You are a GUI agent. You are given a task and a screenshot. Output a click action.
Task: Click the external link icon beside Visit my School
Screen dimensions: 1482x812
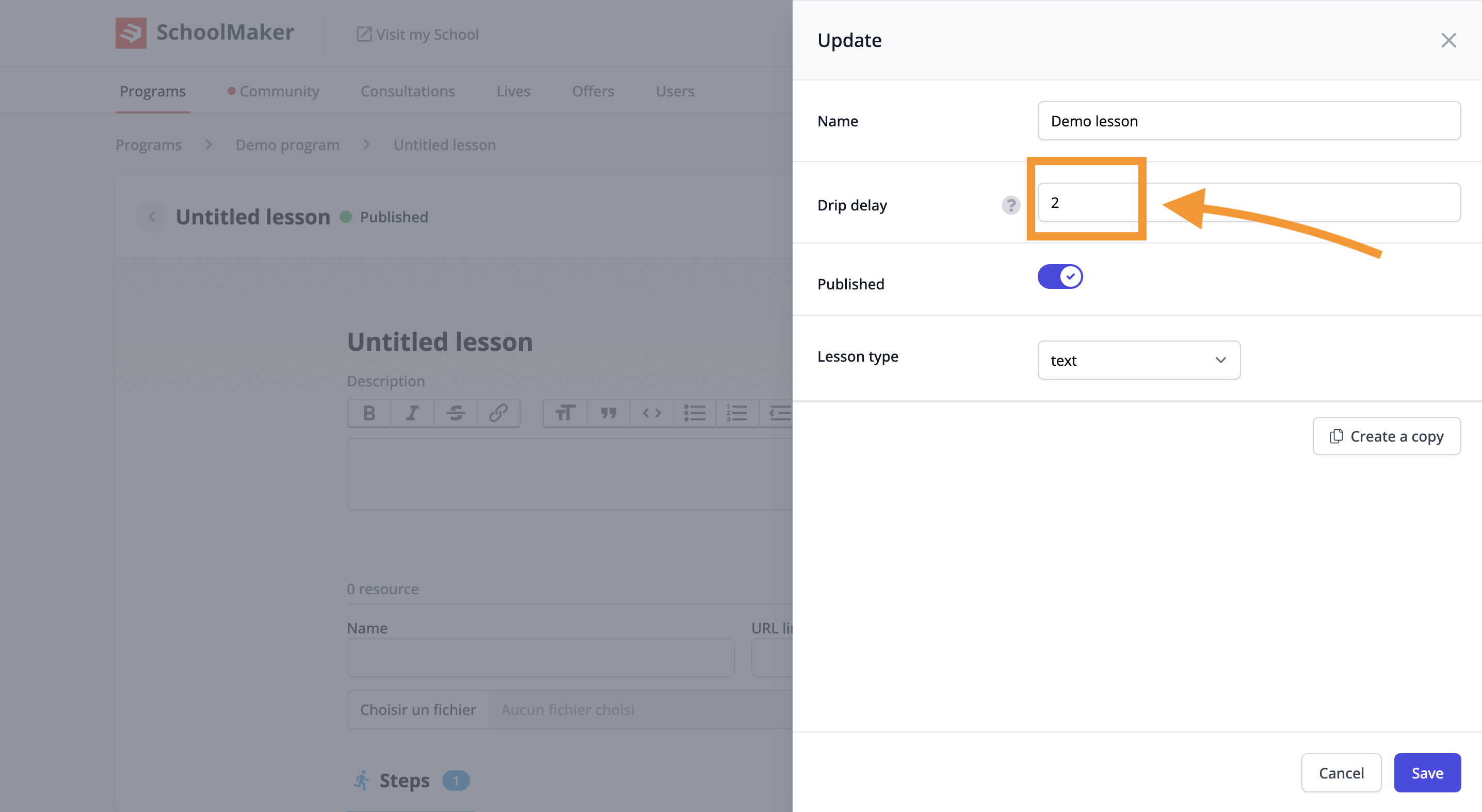click(x=364, y=35)
